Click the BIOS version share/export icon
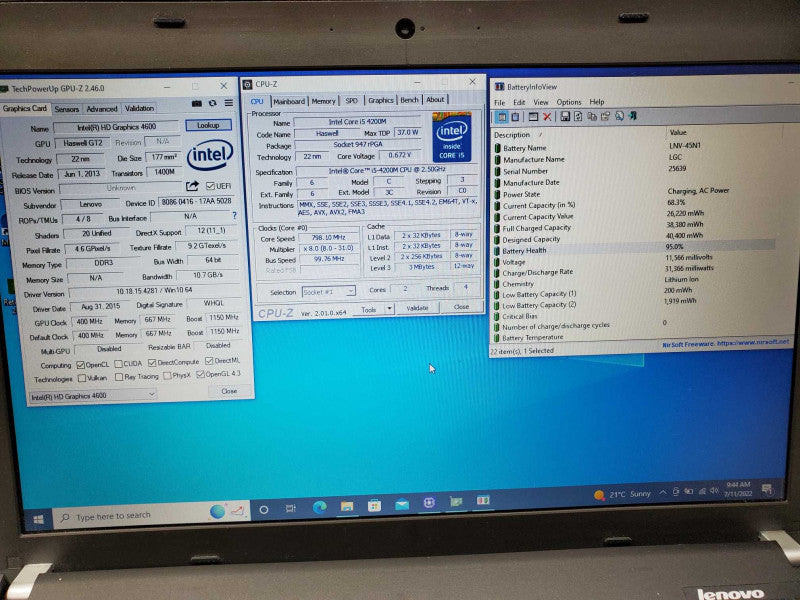 coord(192,186)
